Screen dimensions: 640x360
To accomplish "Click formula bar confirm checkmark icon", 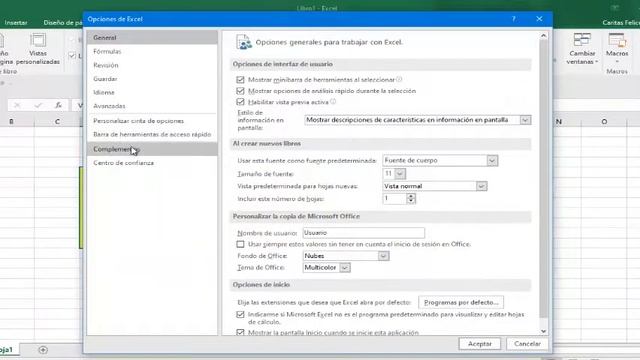I will click(38, 105).
